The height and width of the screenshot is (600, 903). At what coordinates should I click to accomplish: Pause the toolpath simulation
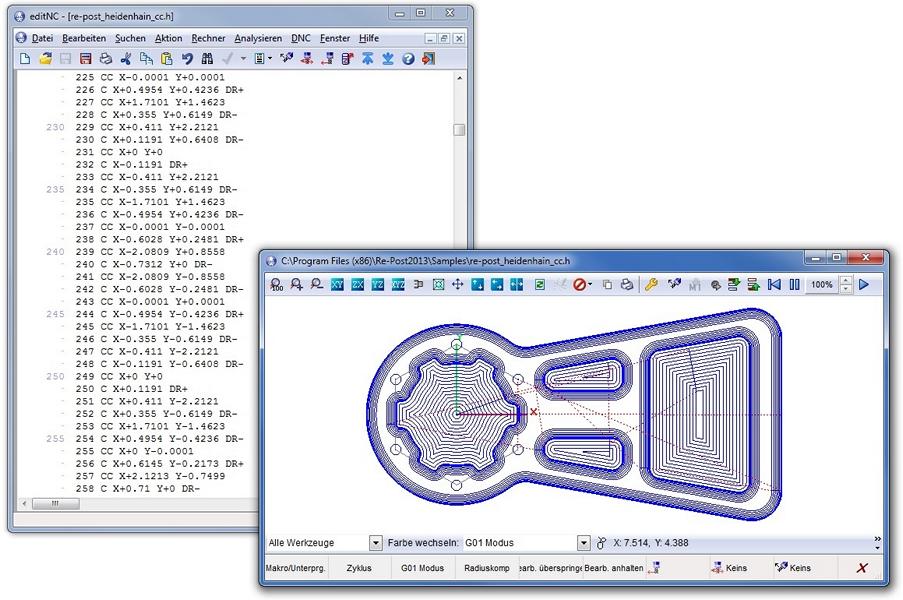tap(795, 284)
